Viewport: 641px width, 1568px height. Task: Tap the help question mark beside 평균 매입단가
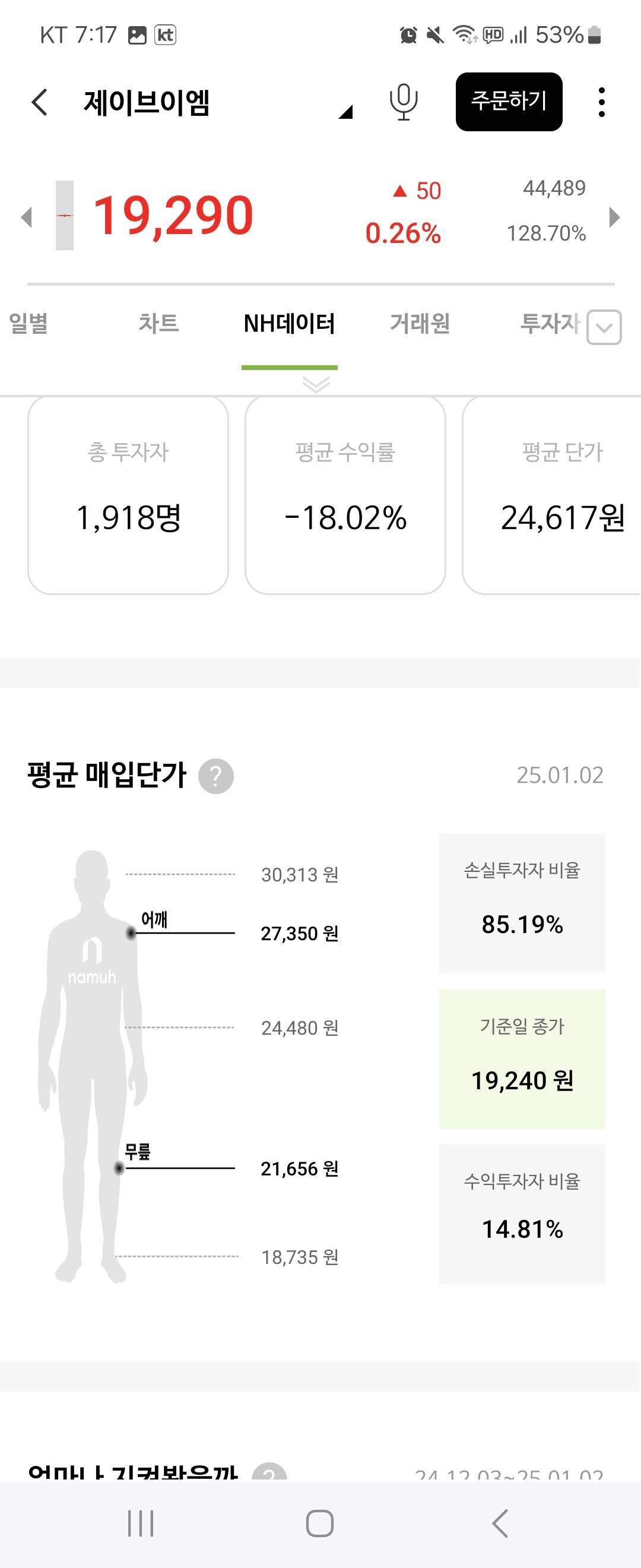click(217, 776)
